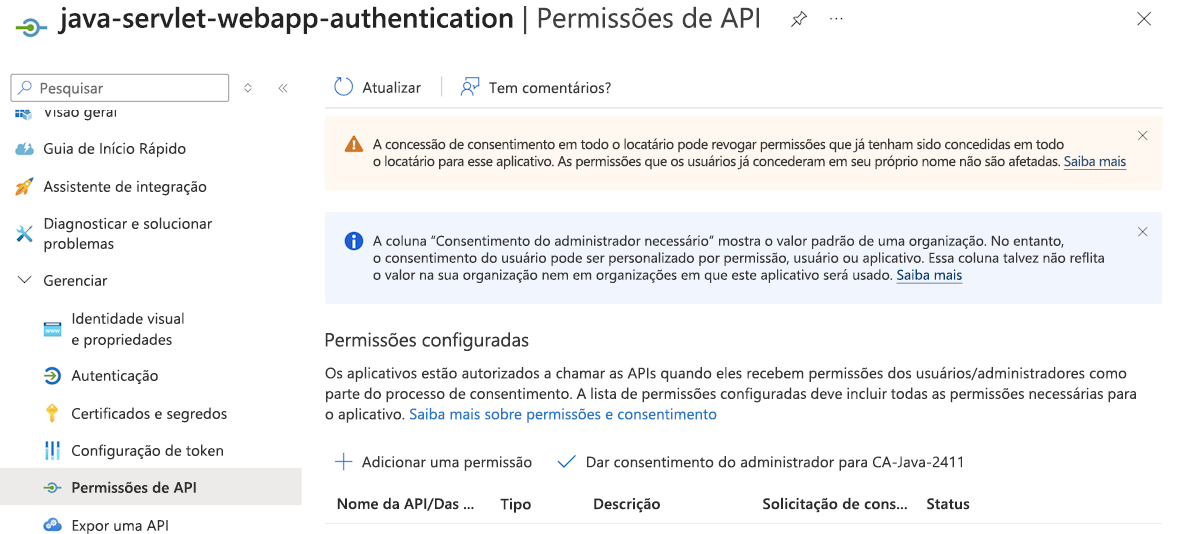Viewport: 1178px width, 534px height.
Task: Click the search magnifier icon in Pesquisar
Action: (26, 88)
